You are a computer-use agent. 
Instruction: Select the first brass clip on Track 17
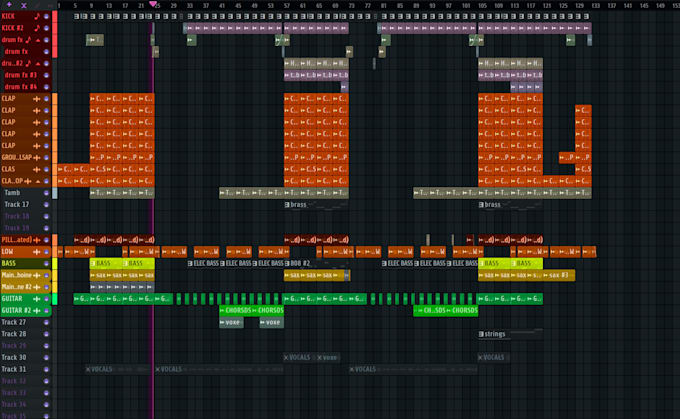click(x=316, y=204)
